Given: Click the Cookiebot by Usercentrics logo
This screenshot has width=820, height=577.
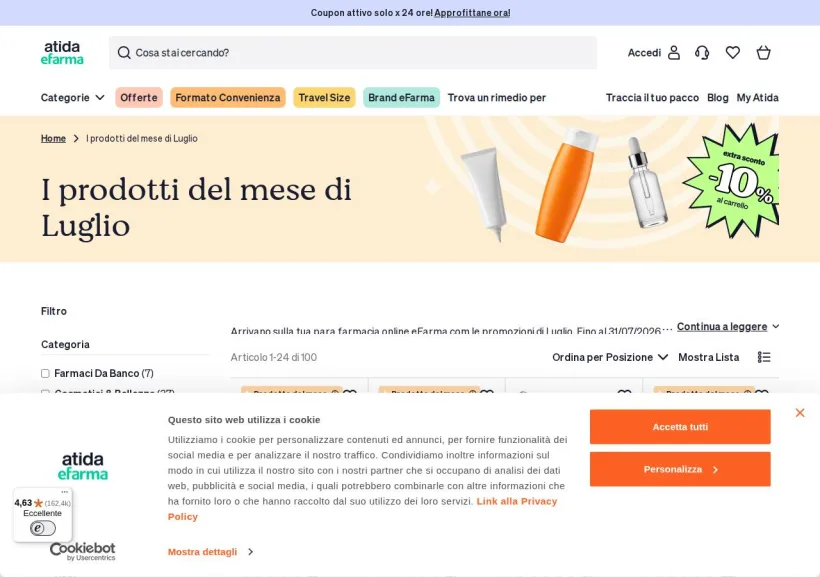Looking at the screenshot, I should 83,551.
